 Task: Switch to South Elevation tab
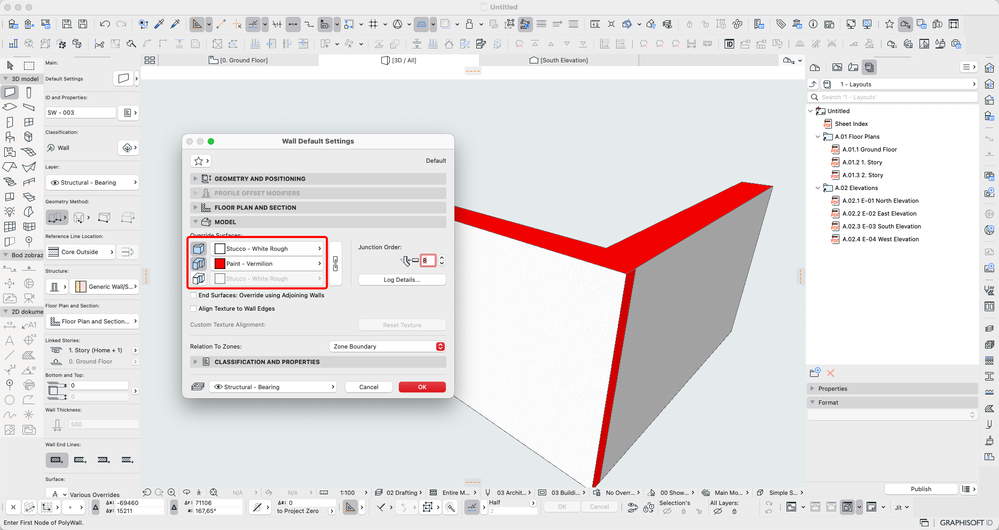(558, 60)
